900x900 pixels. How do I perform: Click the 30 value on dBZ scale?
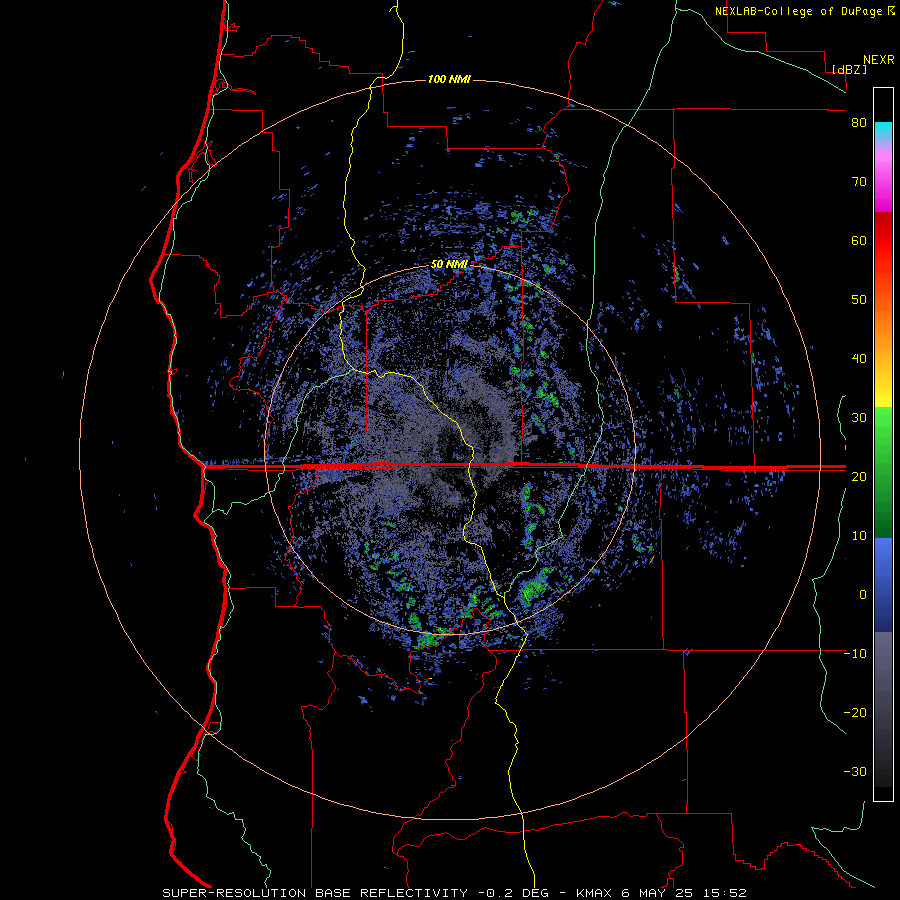click(859, 418)
